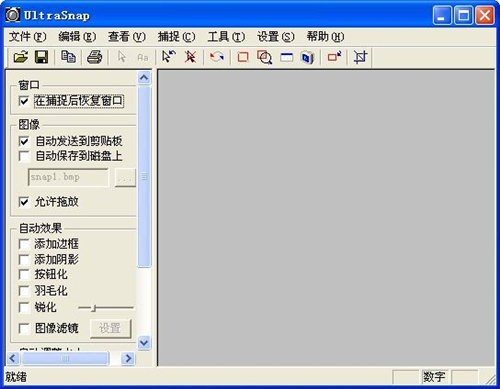Click the Open file folder icon
The image size is (500, 389).
[21, 57]
